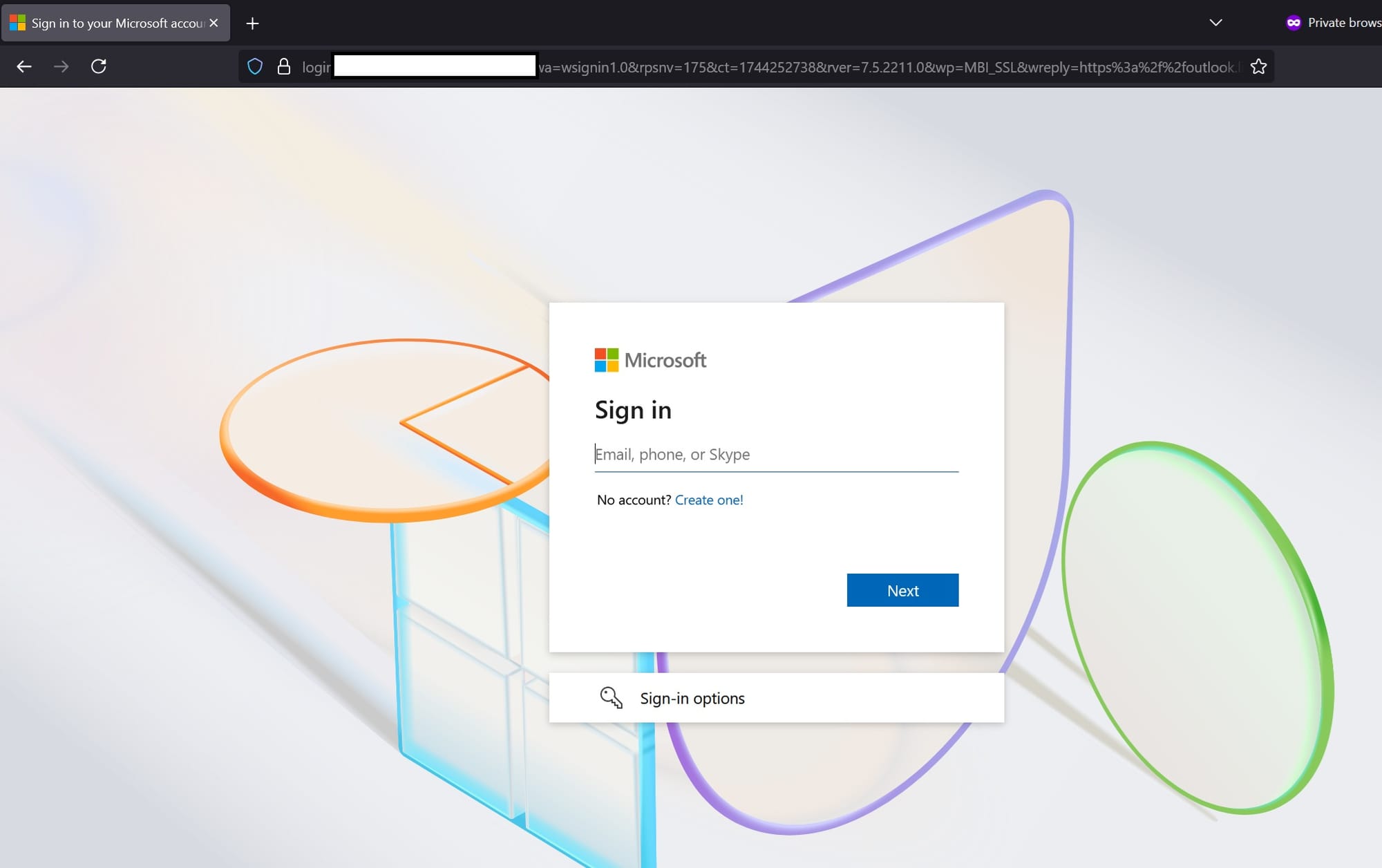Click the reload page icon
Screen dimensions: 1382x868
click(99, 66)
